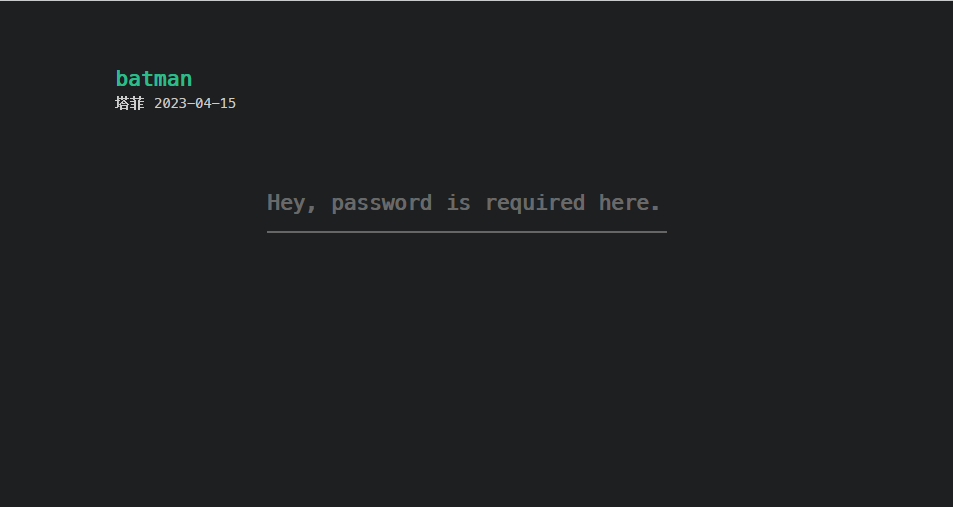Click the word 'password' in the placeholder
Screen dimensions: 953x507
click(x=382, y=204)
